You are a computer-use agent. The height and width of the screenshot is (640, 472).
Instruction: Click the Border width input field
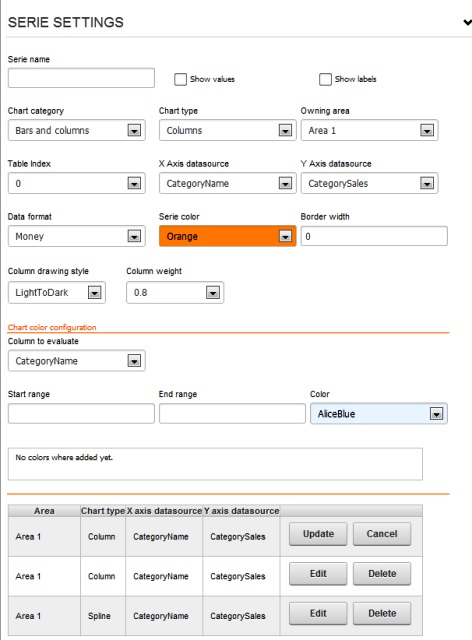374,236
